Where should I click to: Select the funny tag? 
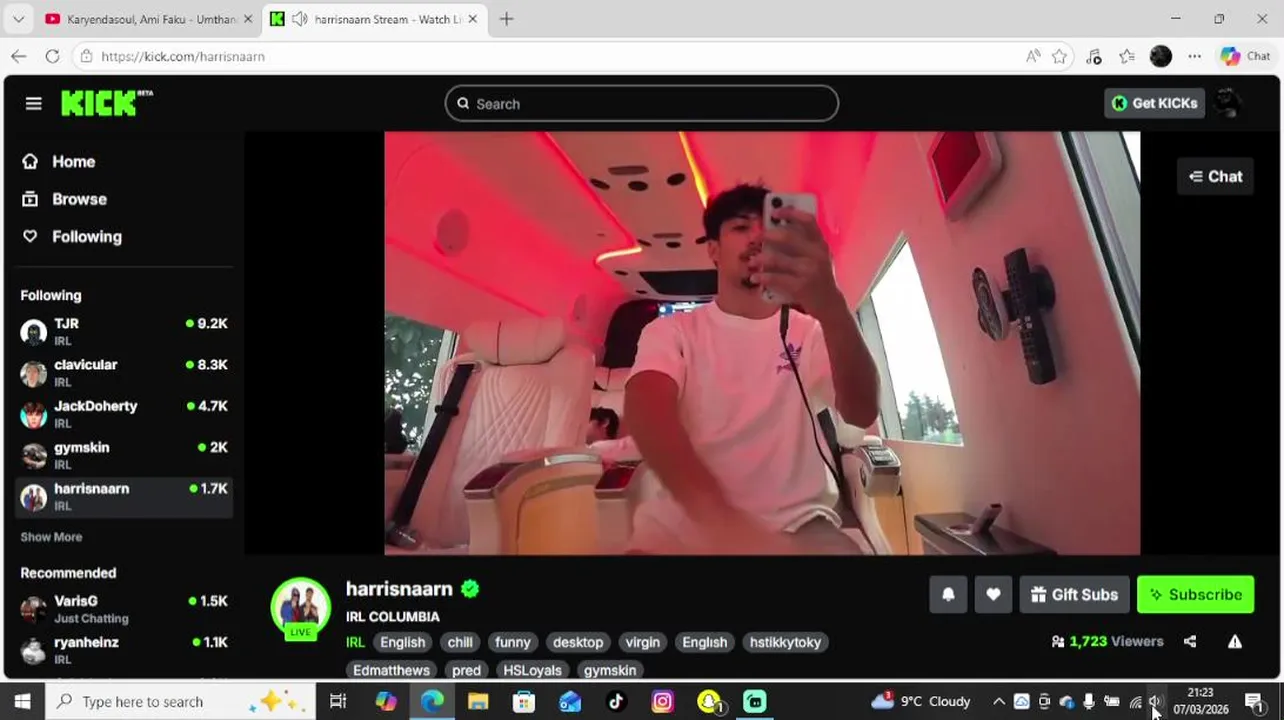tap(513, 642)
